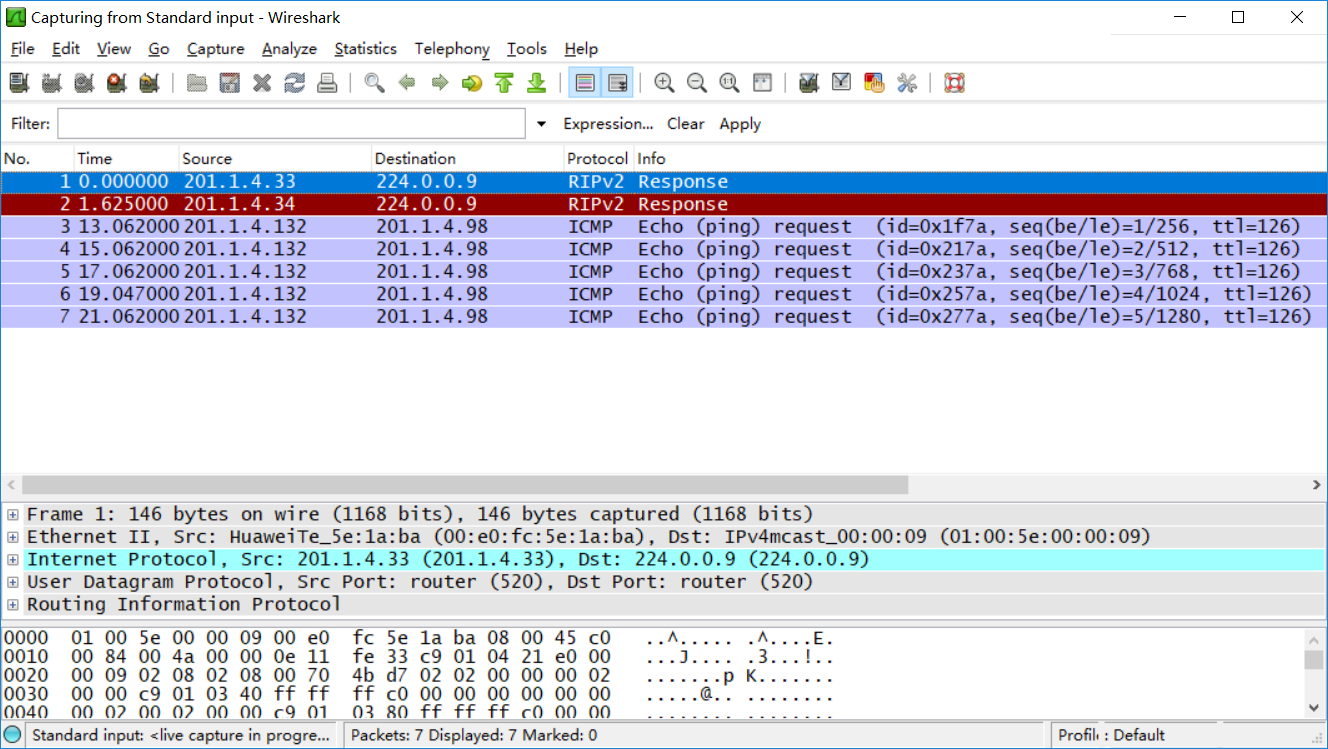Select ICMP packet 7 with seq 5/1280
Screen dimensions: 1328x749
tap(664, 316)
